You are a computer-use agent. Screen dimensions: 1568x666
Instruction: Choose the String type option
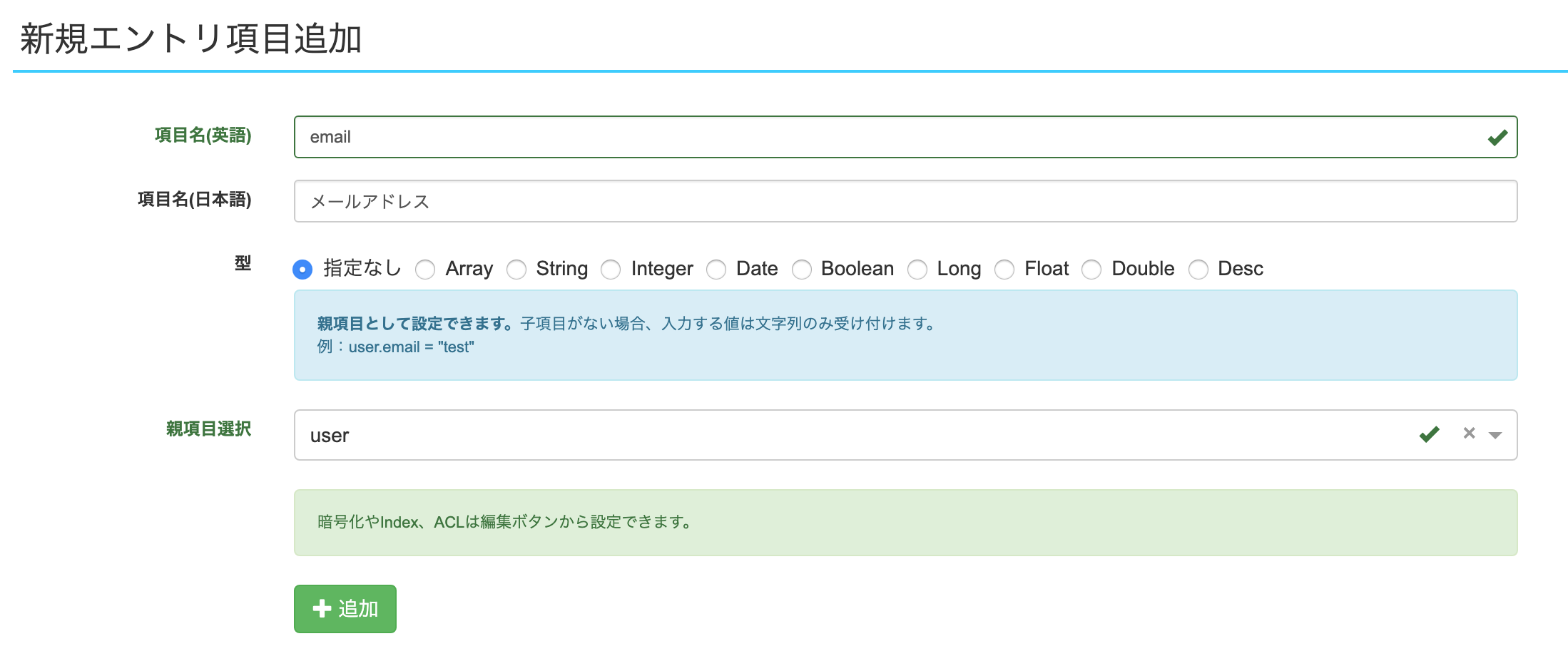[516, 270]
